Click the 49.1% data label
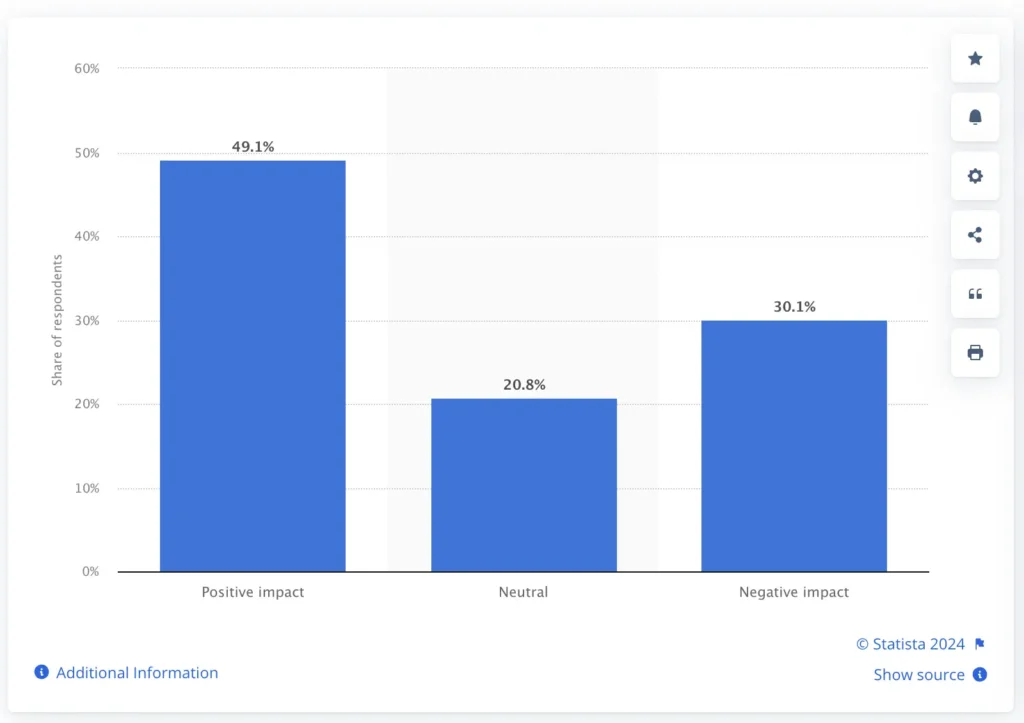Screen dimensions: 1024x723 click(x=253, y=147)
